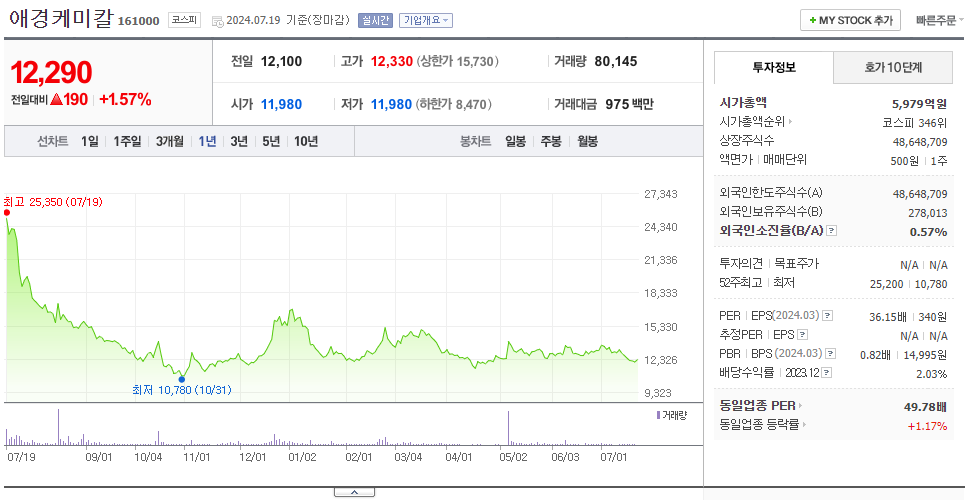This screenshot has height=500, width=968.
Task: Collapse the chart panel with bottom chevron
Action: [354, 492]
